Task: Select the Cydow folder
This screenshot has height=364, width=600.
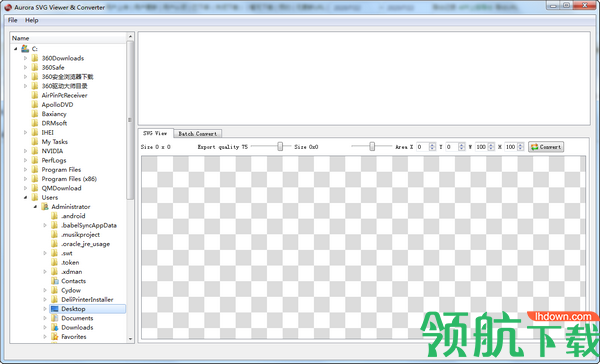Action: [71, 290]
